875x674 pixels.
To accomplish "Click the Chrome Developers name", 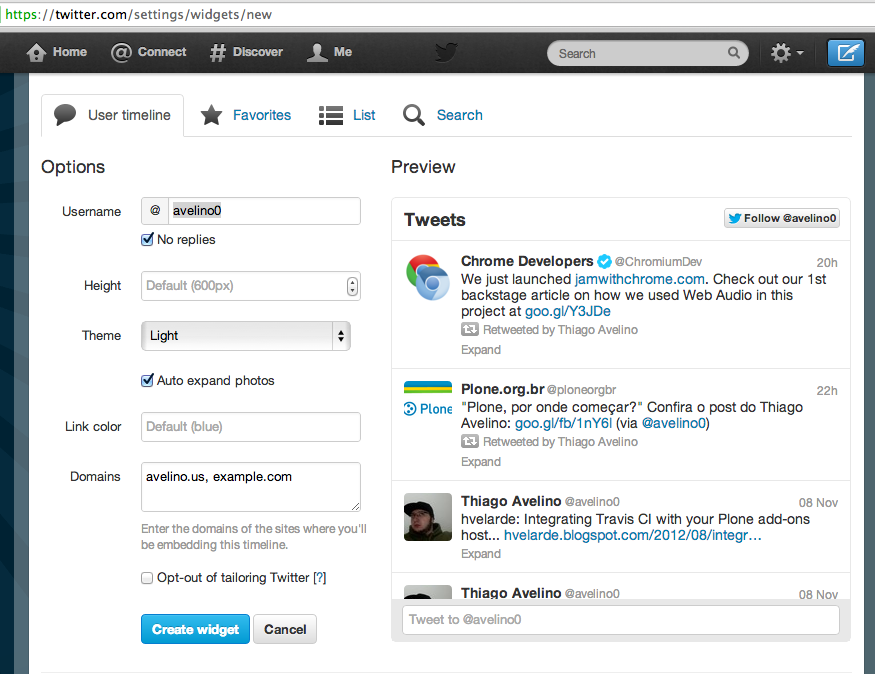I will (527, 261).
